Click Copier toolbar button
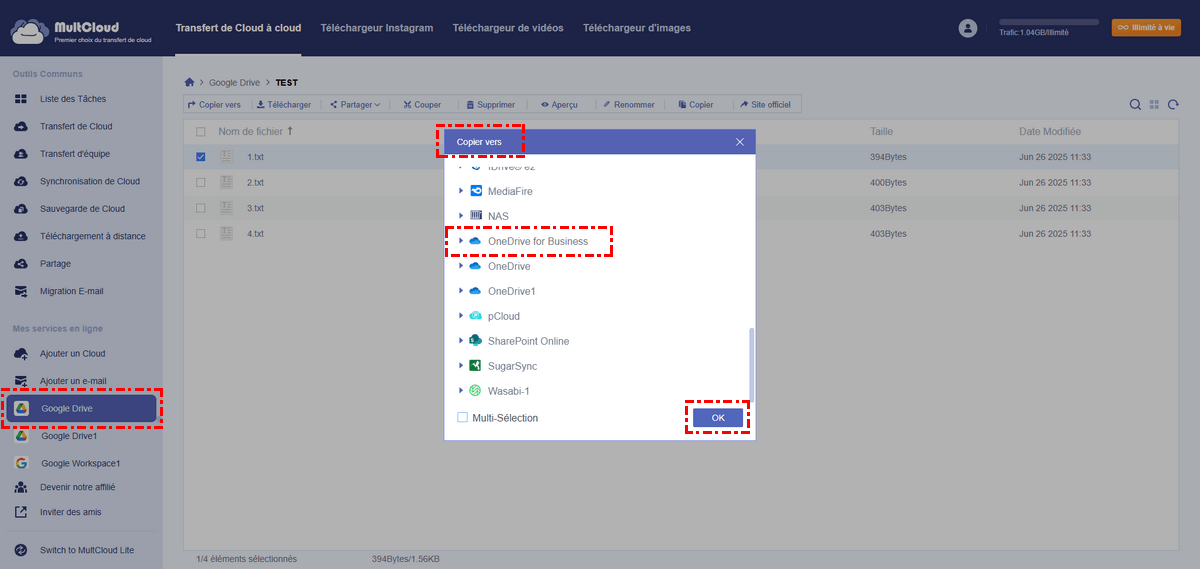 coord(695,105)
